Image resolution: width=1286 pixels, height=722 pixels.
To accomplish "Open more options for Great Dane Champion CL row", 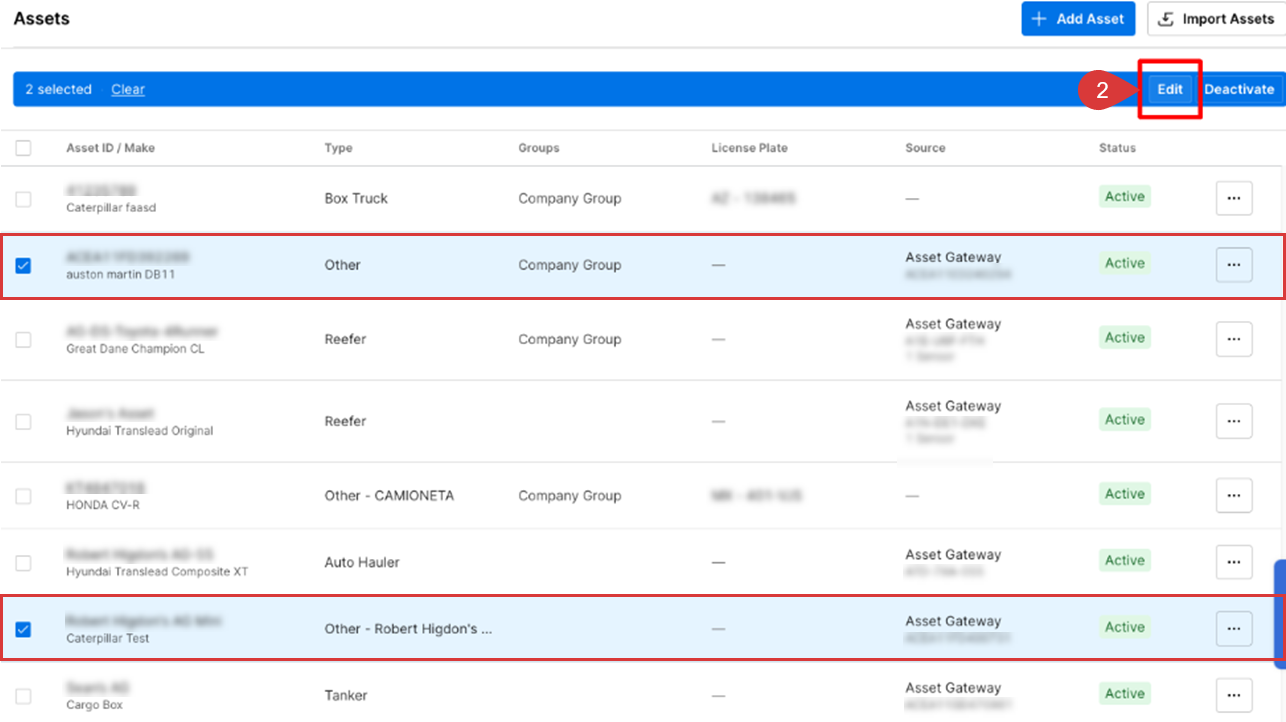I will click(1234, 339).
